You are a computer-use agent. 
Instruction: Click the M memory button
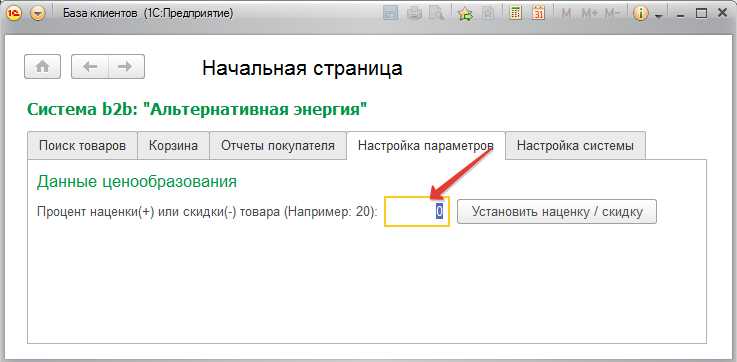[x=566, y=14]
